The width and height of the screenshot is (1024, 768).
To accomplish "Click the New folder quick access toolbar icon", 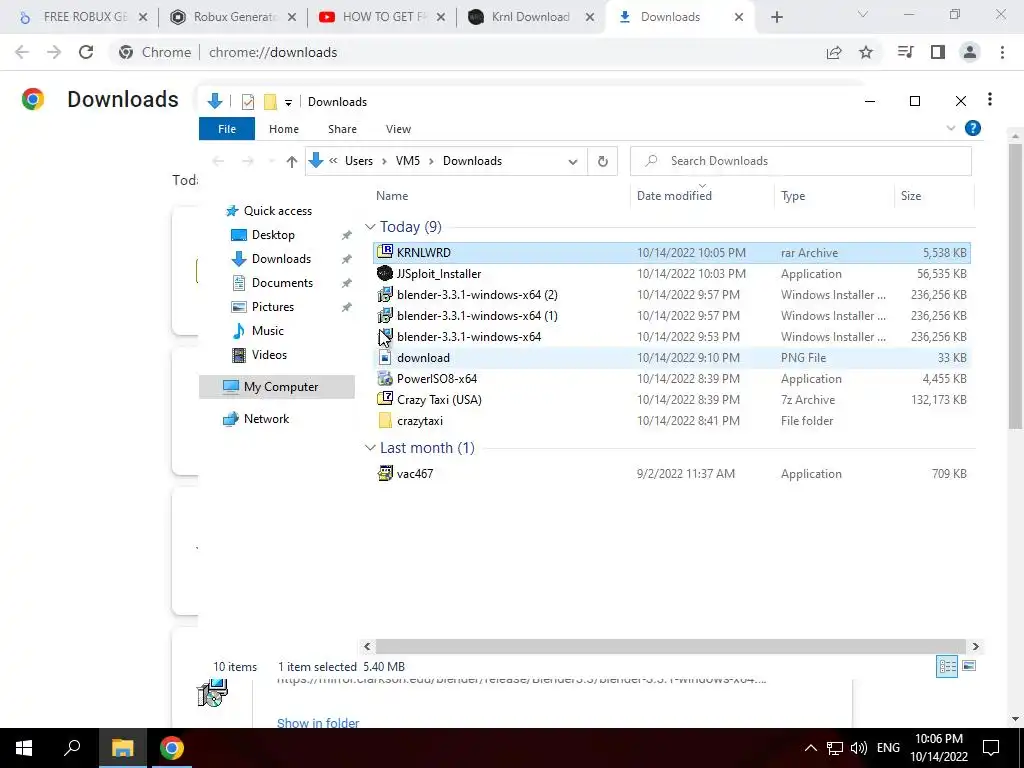I will tap(270, 102).
